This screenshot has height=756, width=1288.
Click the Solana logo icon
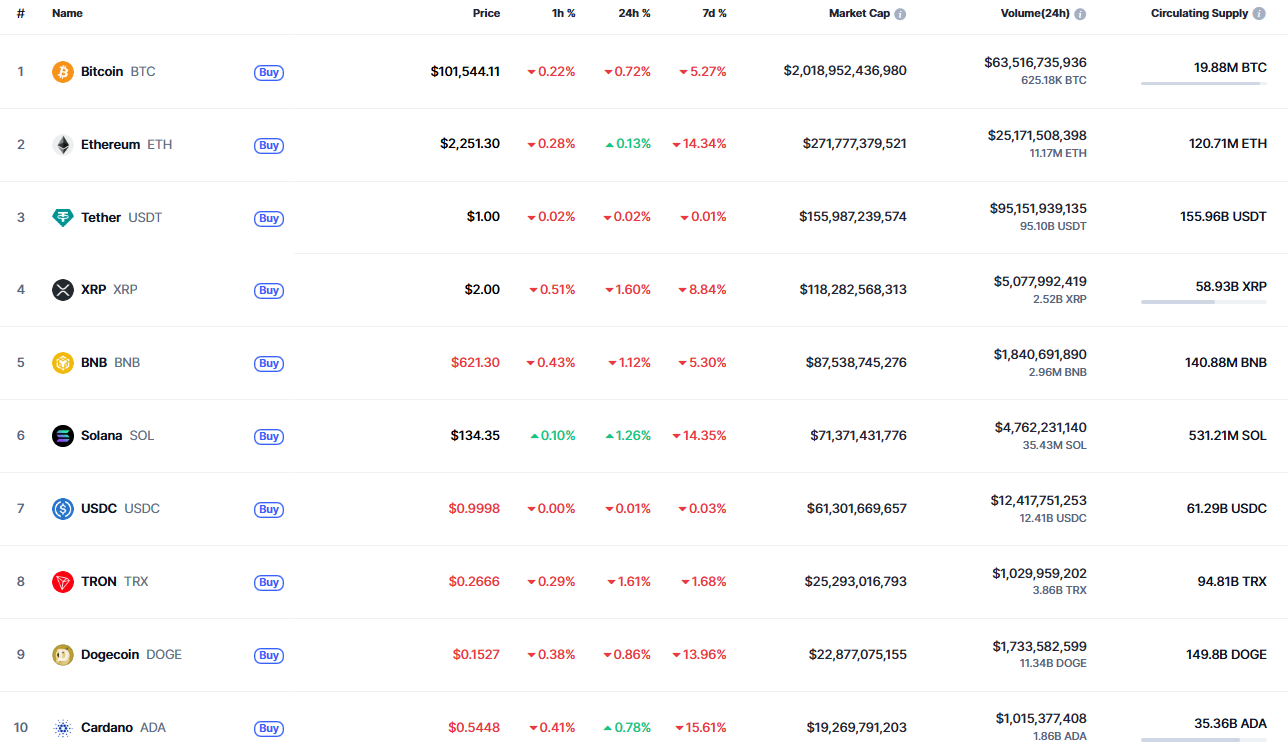coord(63,436)
